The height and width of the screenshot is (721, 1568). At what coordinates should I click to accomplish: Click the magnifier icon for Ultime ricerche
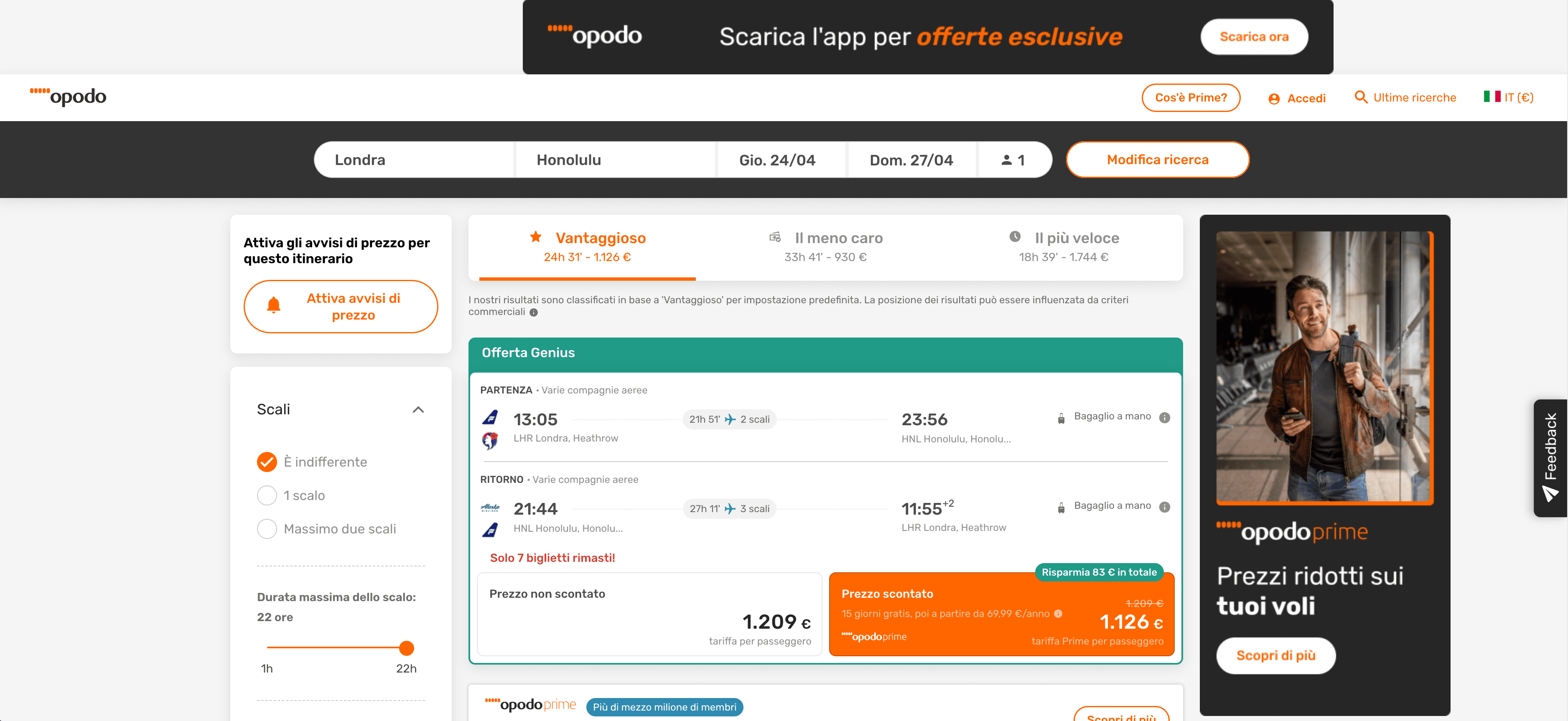[x=1360, y=97]
